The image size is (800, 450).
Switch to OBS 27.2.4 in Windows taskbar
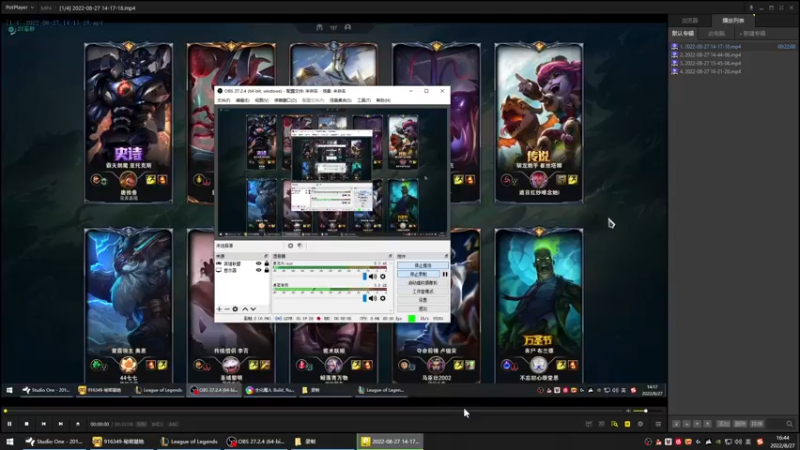(256, 442)
